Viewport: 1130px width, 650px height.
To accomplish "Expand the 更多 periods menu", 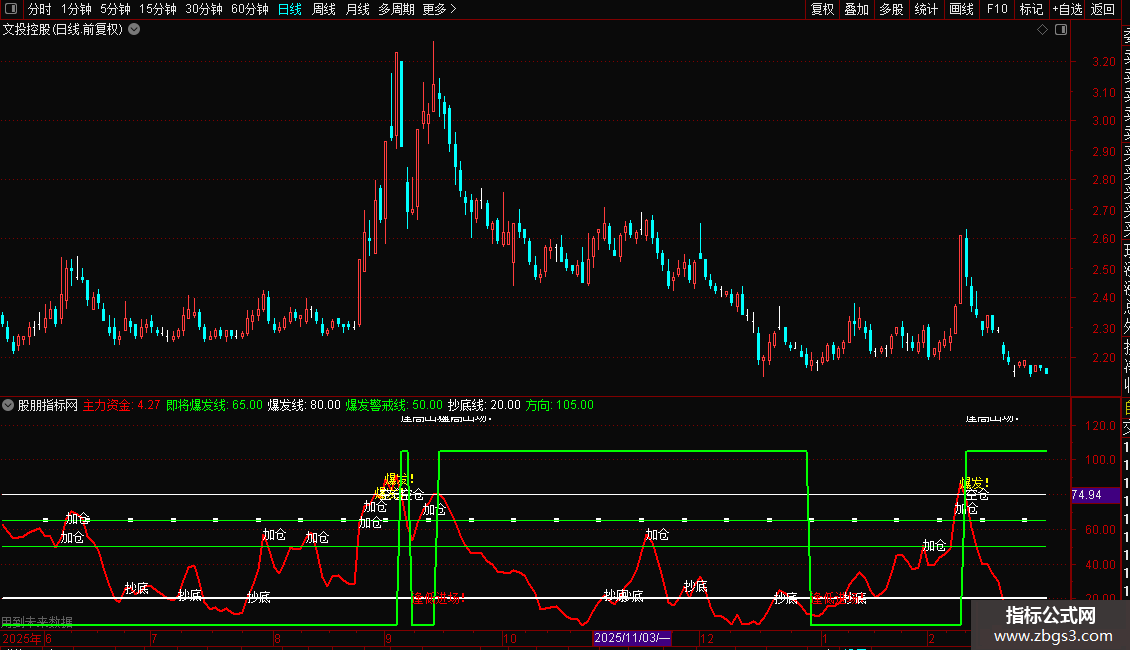I will pos(439,9).
